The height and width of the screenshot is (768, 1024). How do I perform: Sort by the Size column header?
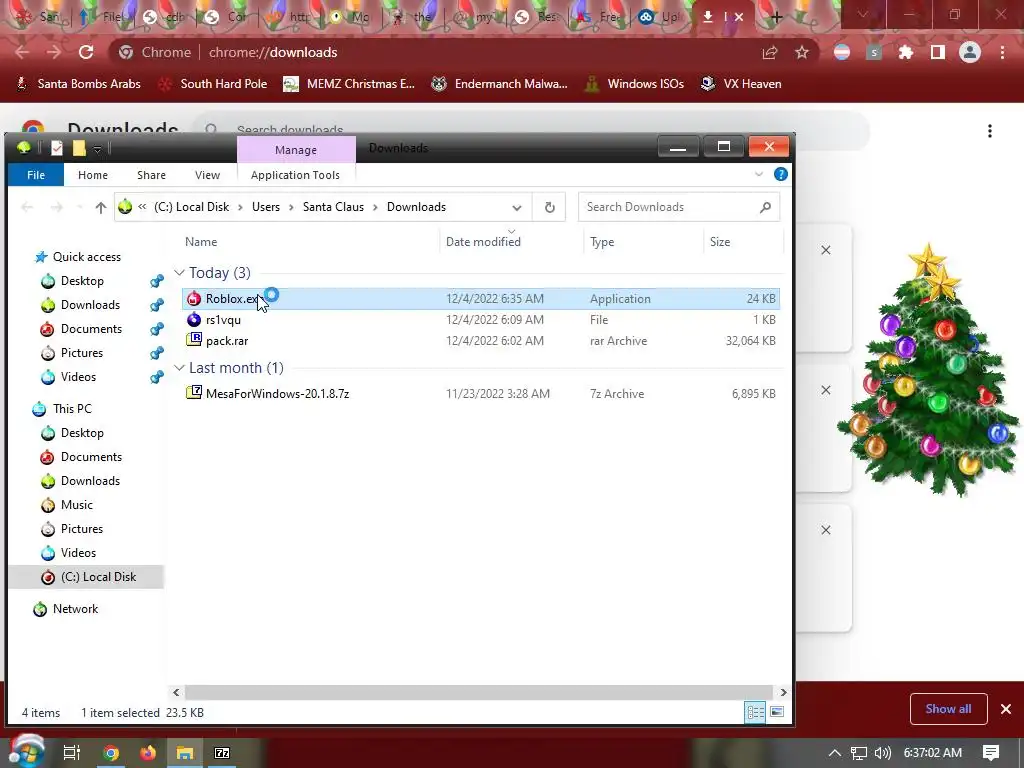(743, 242)
